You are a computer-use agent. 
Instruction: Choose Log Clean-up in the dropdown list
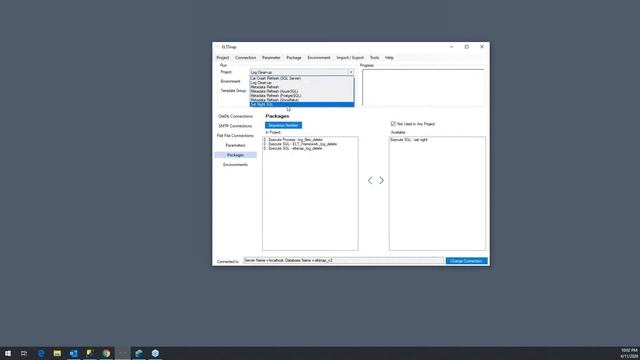coord(302,82)
